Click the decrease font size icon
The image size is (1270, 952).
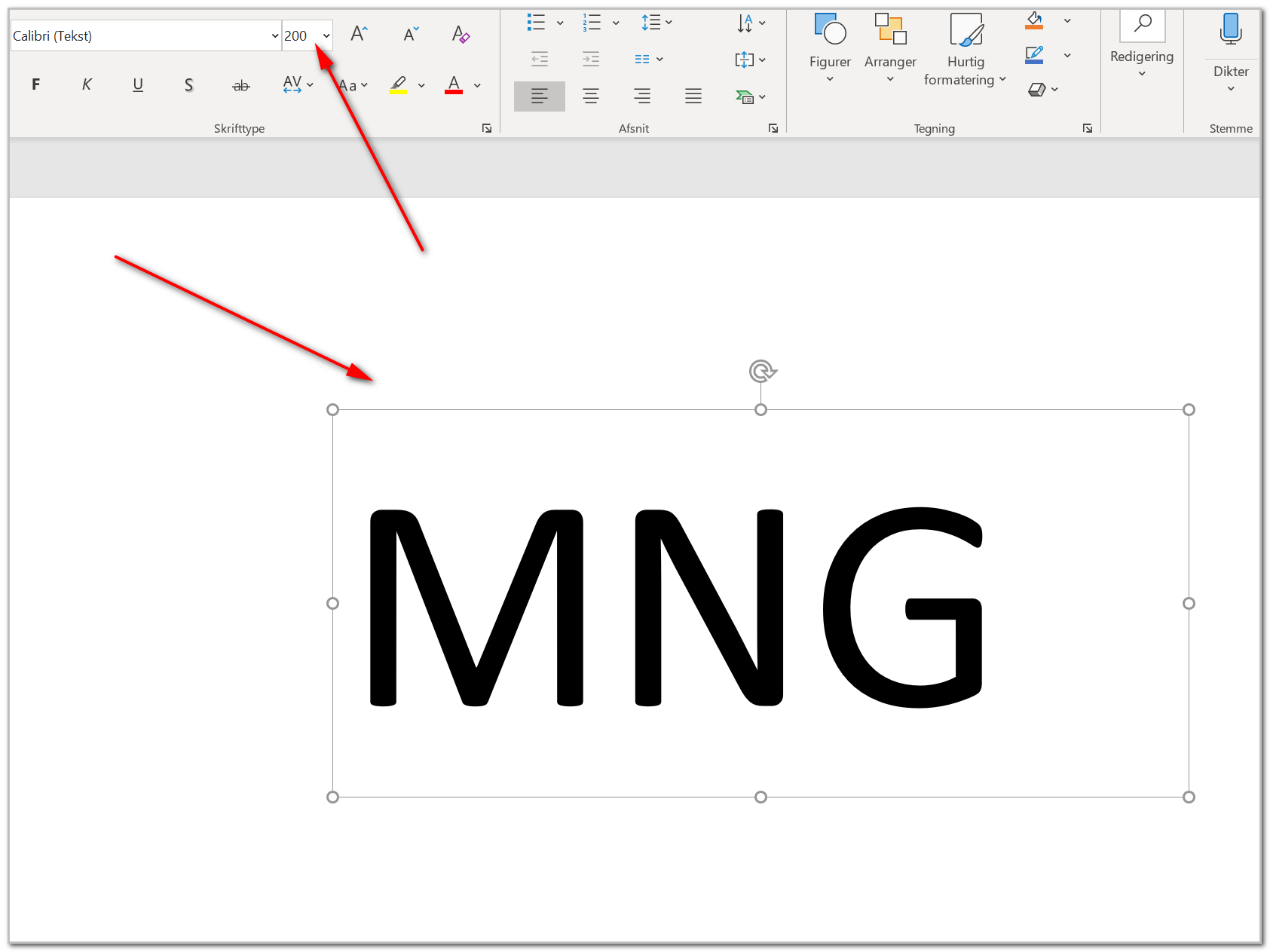tap(410, 34)
